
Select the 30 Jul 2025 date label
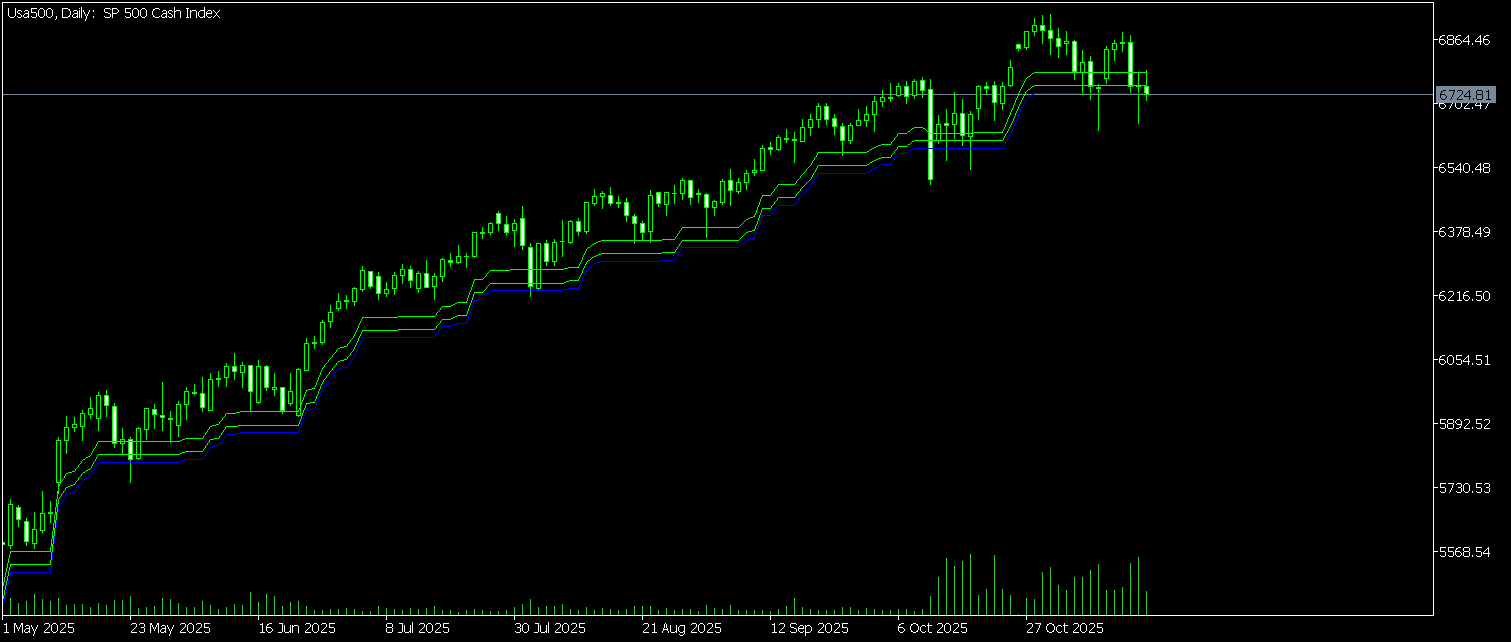pyautogui.click(x=550, y=629)
